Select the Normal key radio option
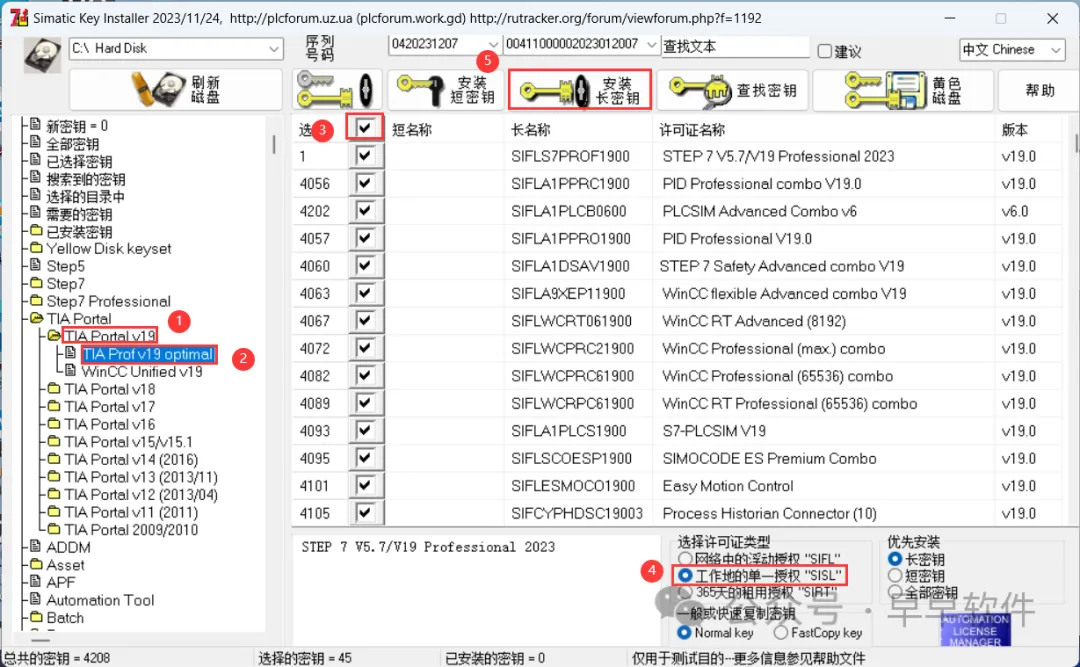Image resolution: width=1080 pixels, height=667 pixels. coord(684,632)
